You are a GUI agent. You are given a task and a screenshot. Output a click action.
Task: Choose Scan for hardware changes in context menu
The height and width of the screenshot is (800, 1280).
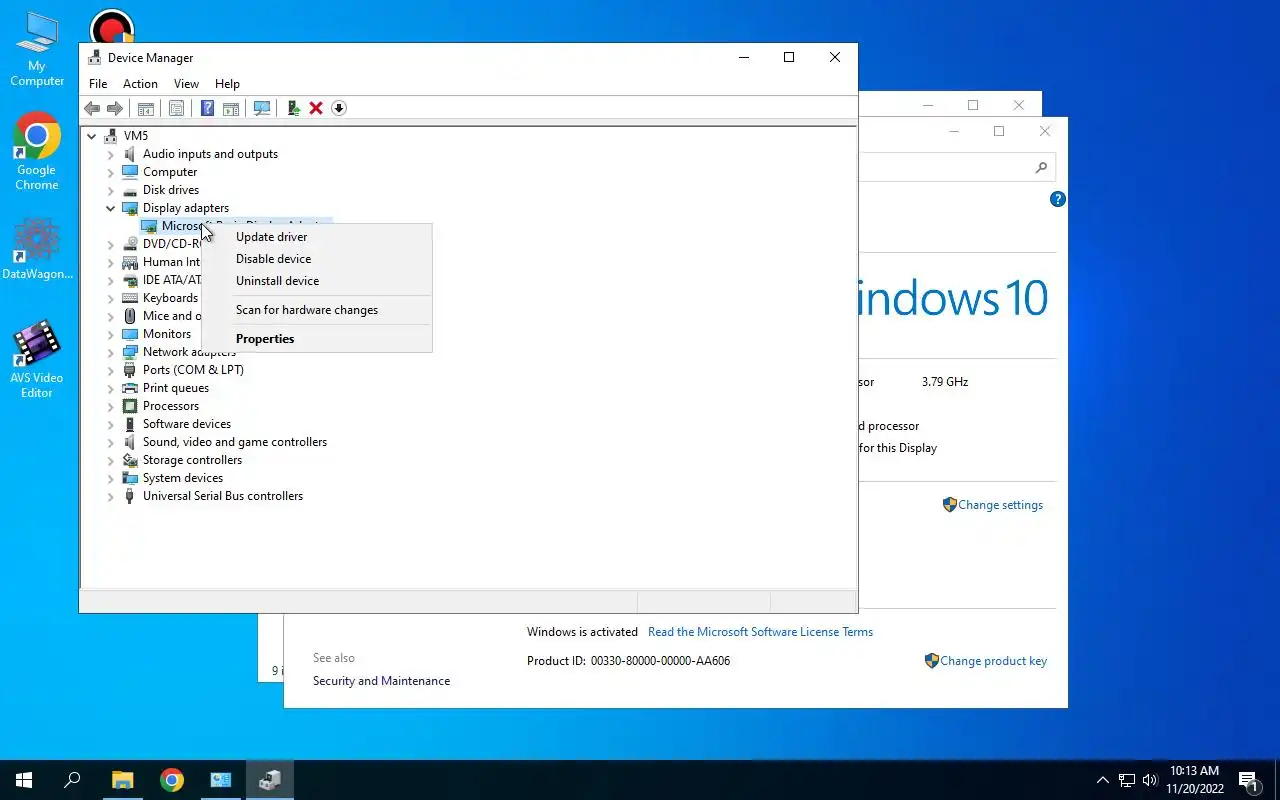(x=317, y=310)
